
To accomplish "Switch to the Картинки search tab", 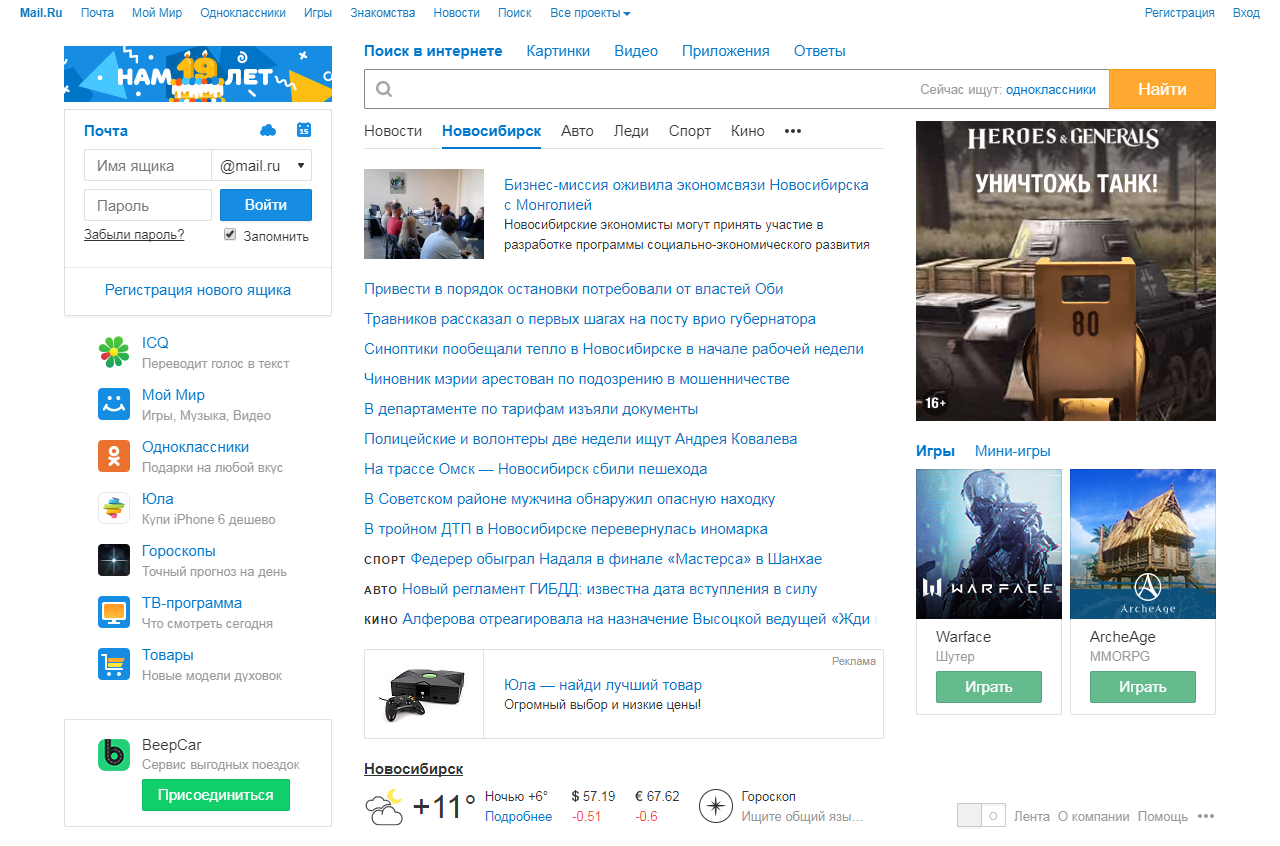I will coord(558,51).
